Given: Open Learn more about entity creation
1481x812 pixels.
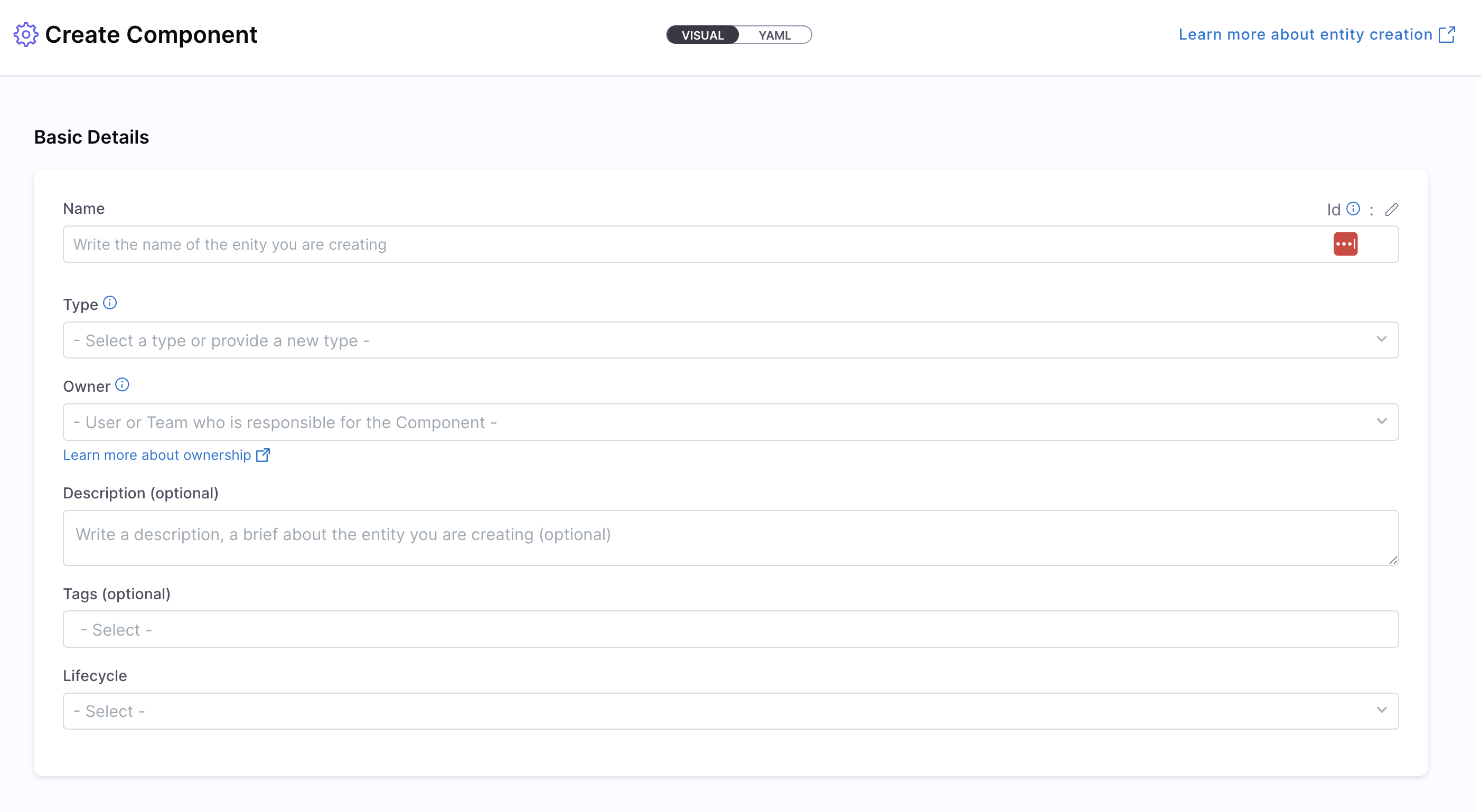Looking at the screenshot, I should (x=1305, y=34).
